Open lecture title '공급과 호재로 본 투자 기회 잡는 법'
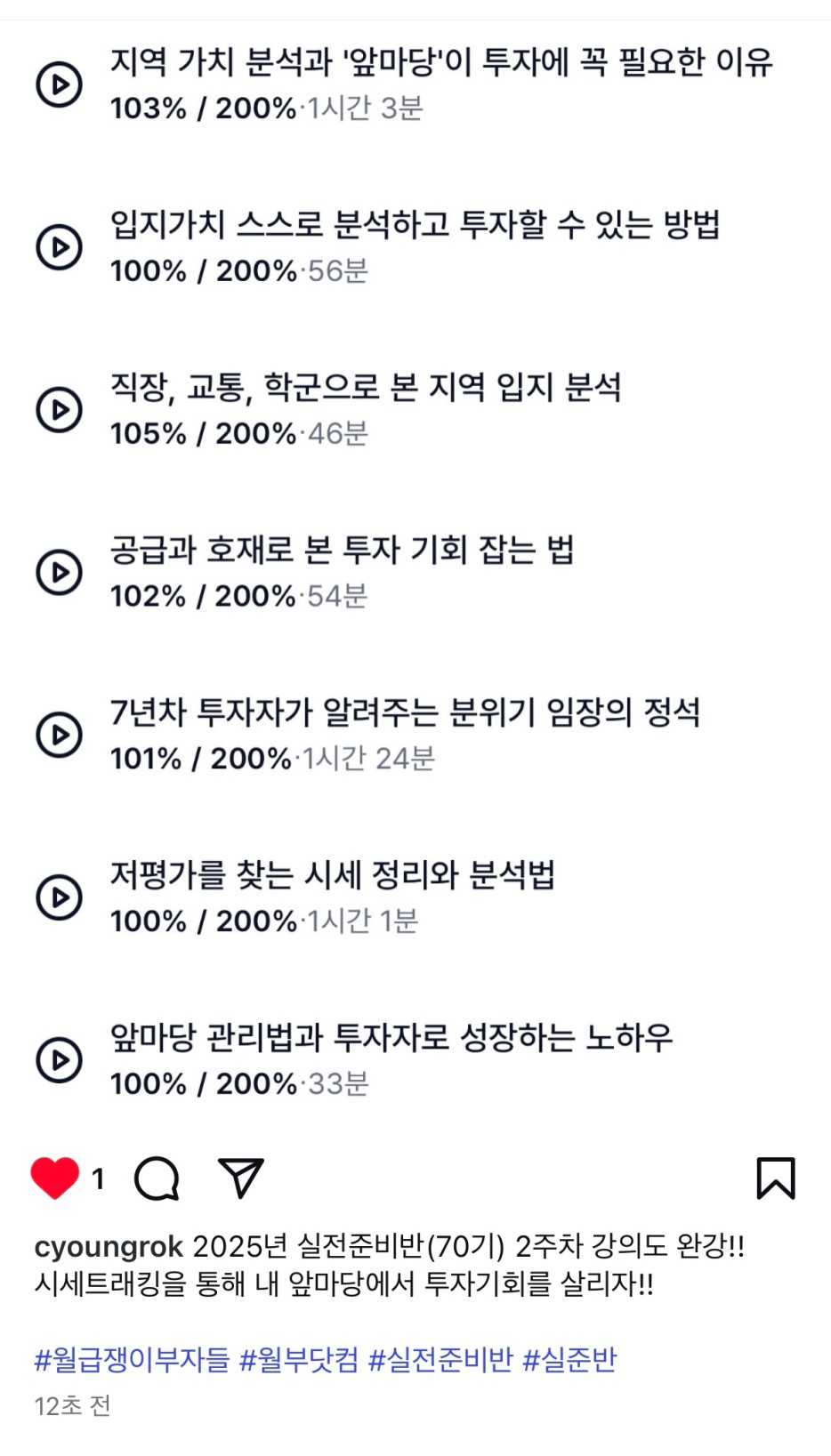 click(343, 550)
